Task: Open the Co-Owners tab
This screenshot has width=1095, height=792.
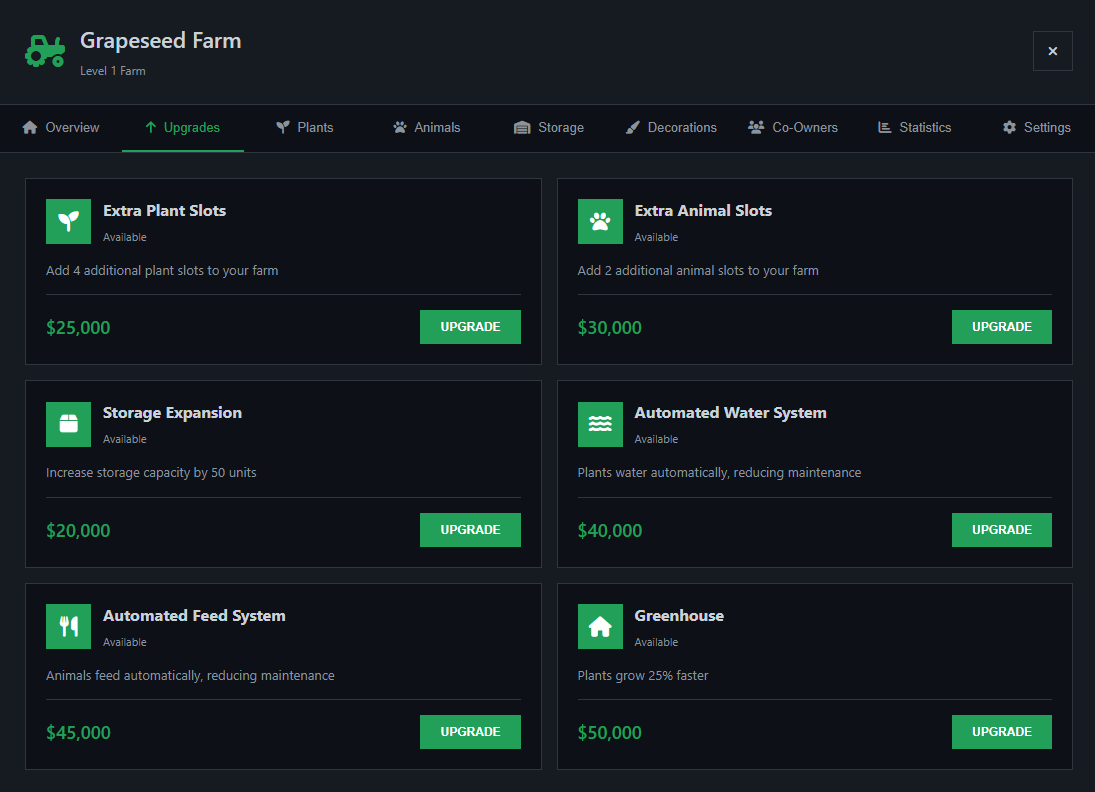Action: coord(793,128)
